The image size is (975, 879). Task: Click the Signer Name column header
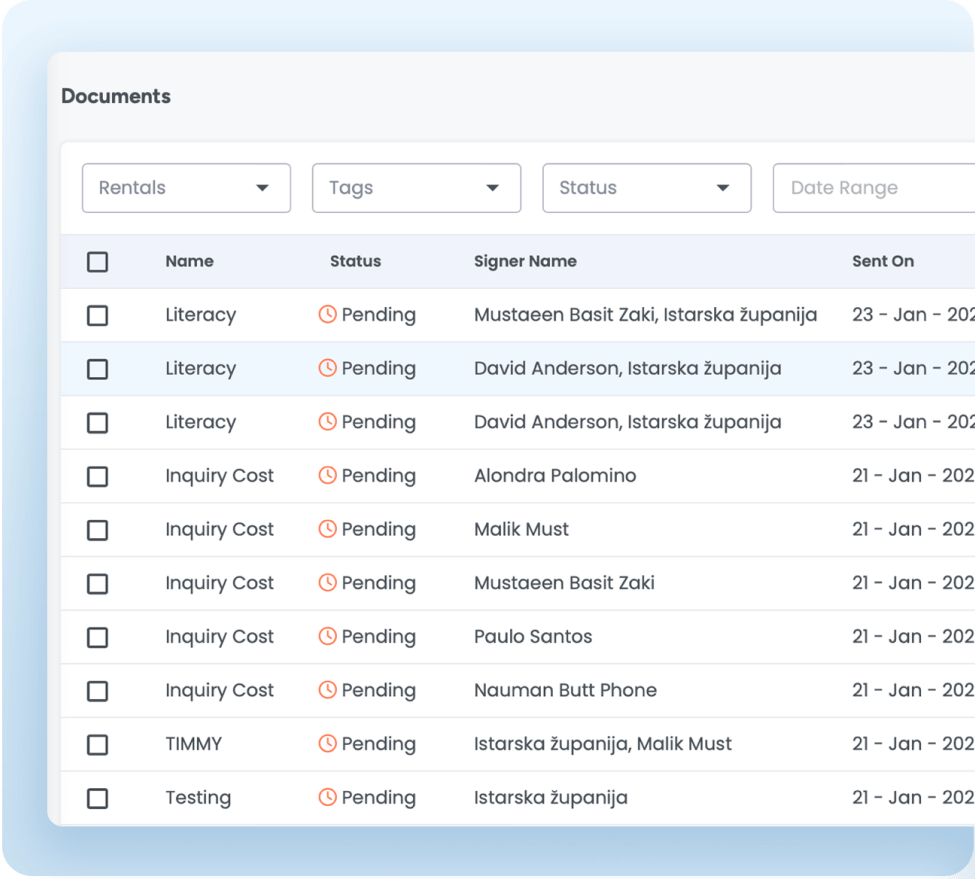[x=525, y=261]
